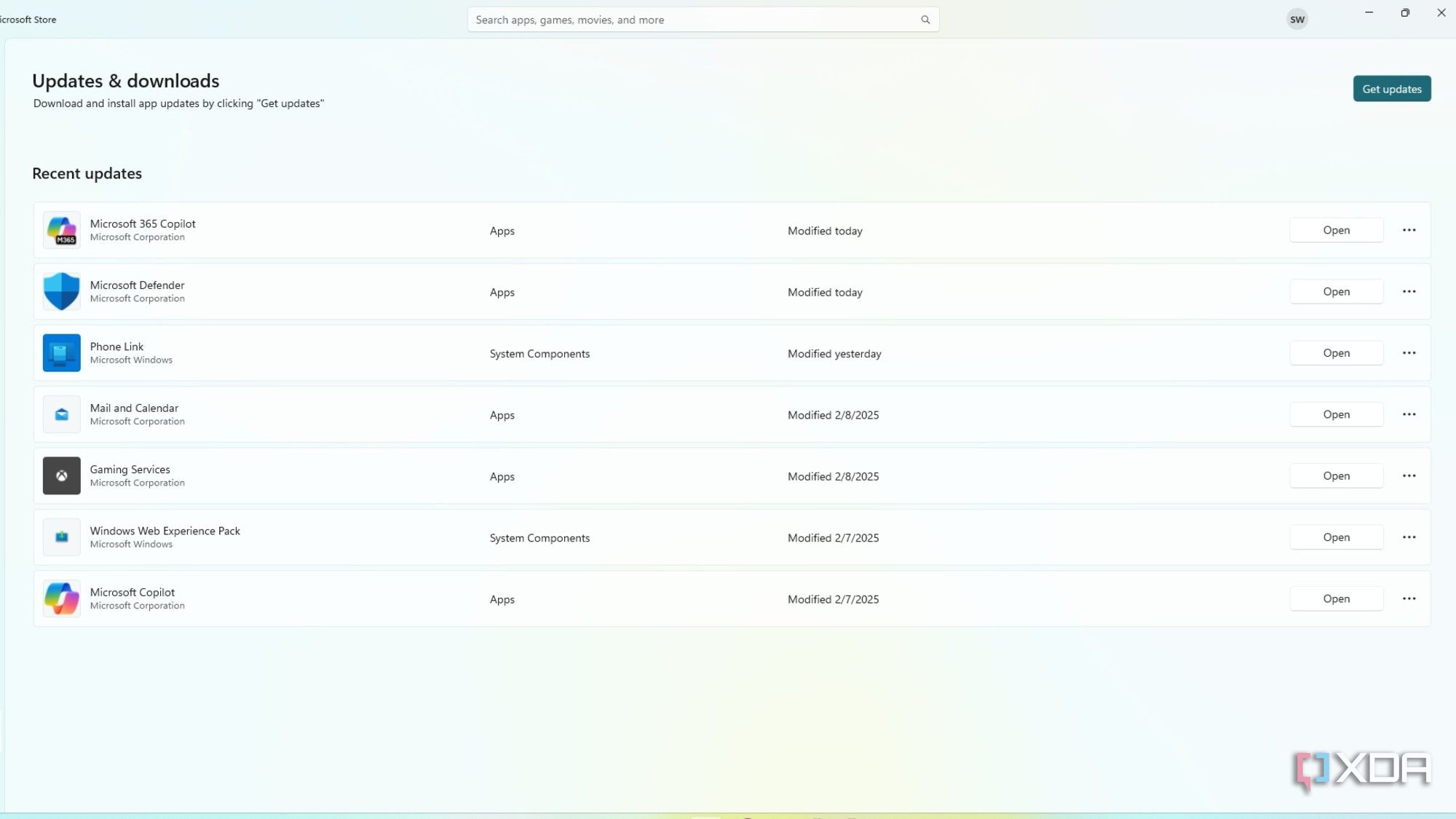The image size is (1456, 819).
Task: Click the Microsoft Copilot app icon
Action: pyautogui.click(x=62, y=598)
